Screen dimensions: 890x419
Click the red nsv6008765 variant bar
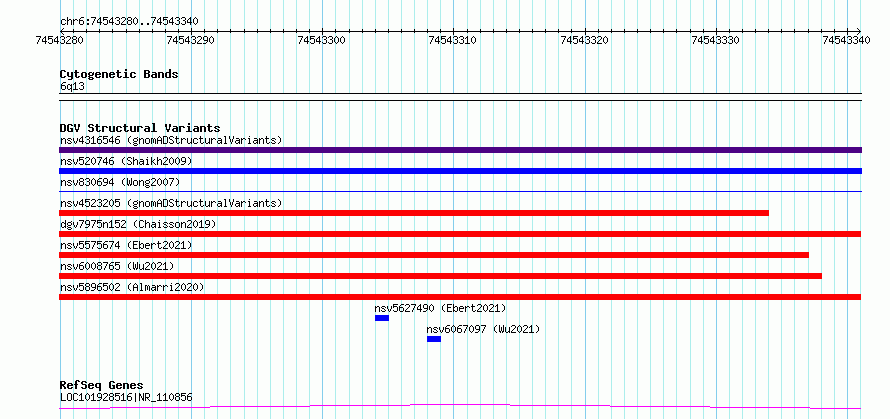[440, 276]
